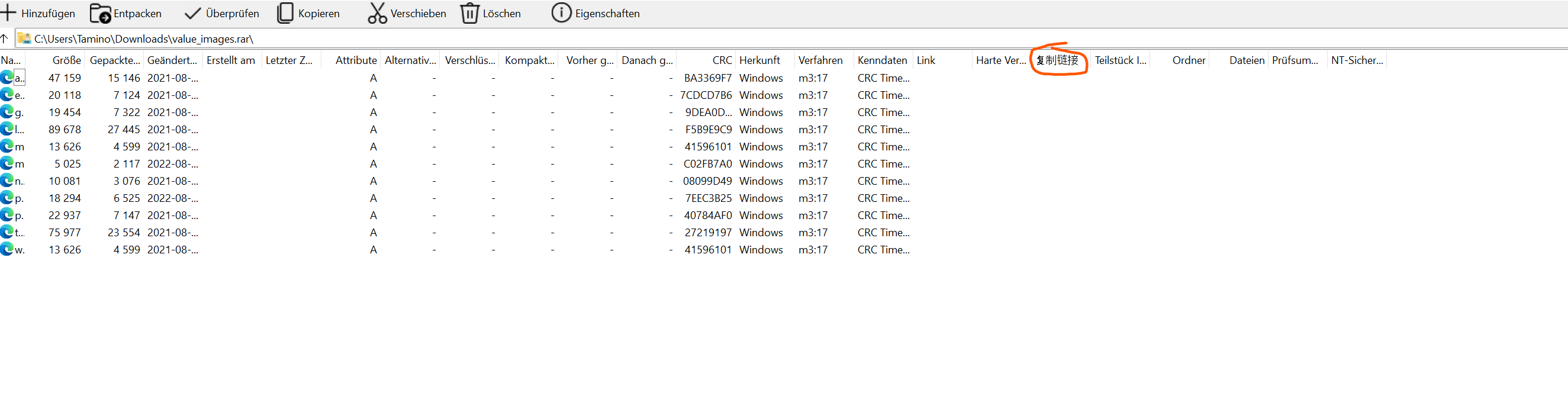This screenshot has height=402, width=1568.
Task: Click the Harte Ver... column header
Action: (1001, 60)
